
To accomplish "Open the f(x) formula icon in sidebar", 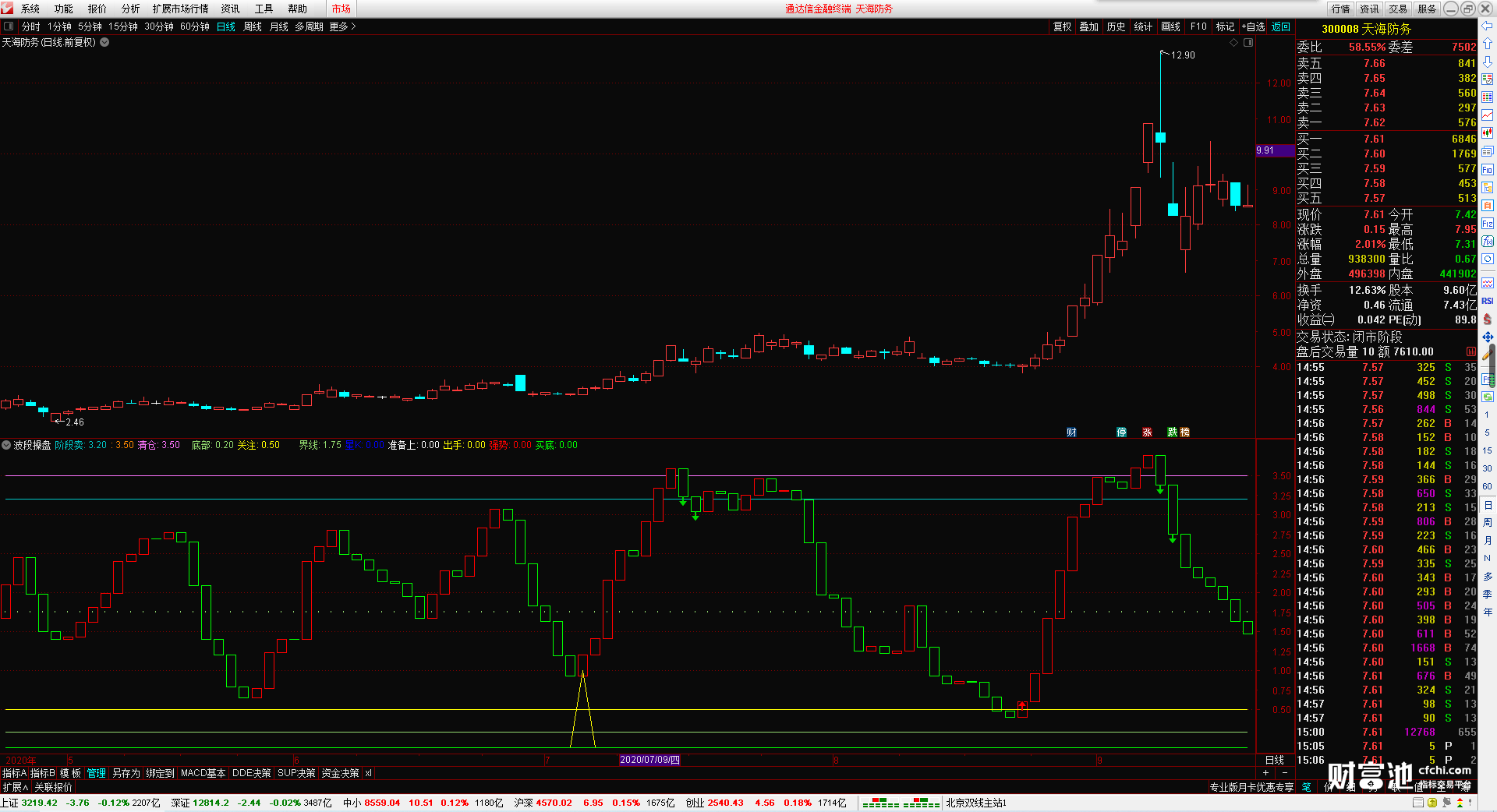I will click(1488, 241).
